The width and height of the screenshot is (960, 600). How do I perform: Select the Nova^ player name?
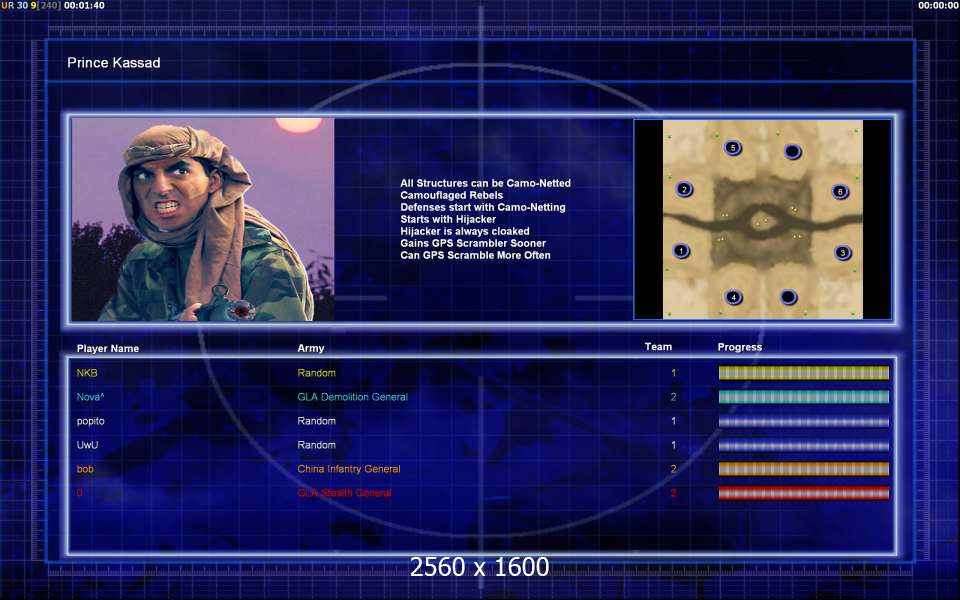(90, 397)
